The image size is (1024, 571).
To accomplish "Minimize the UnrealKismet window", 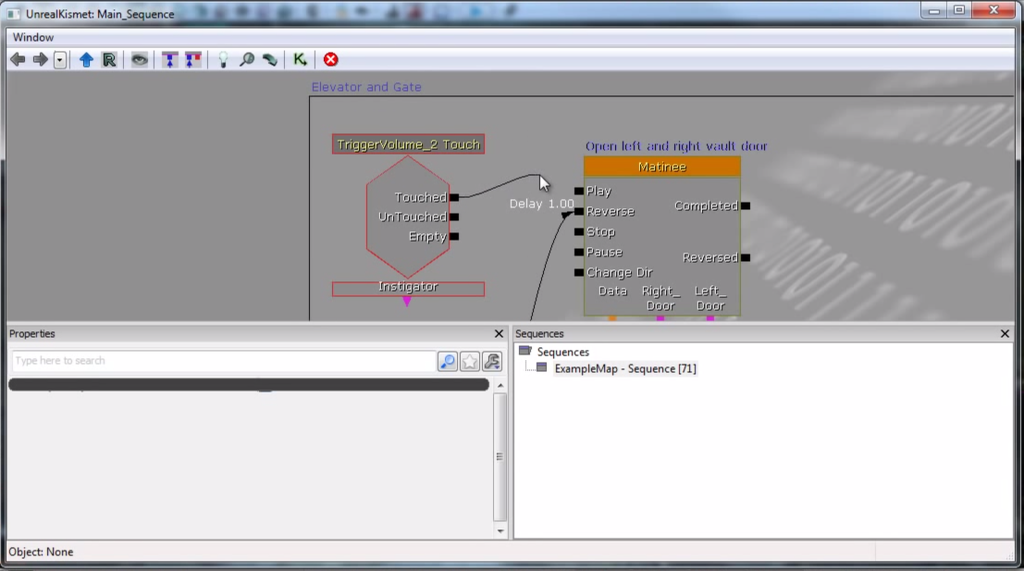I will (x=935, y=10).
